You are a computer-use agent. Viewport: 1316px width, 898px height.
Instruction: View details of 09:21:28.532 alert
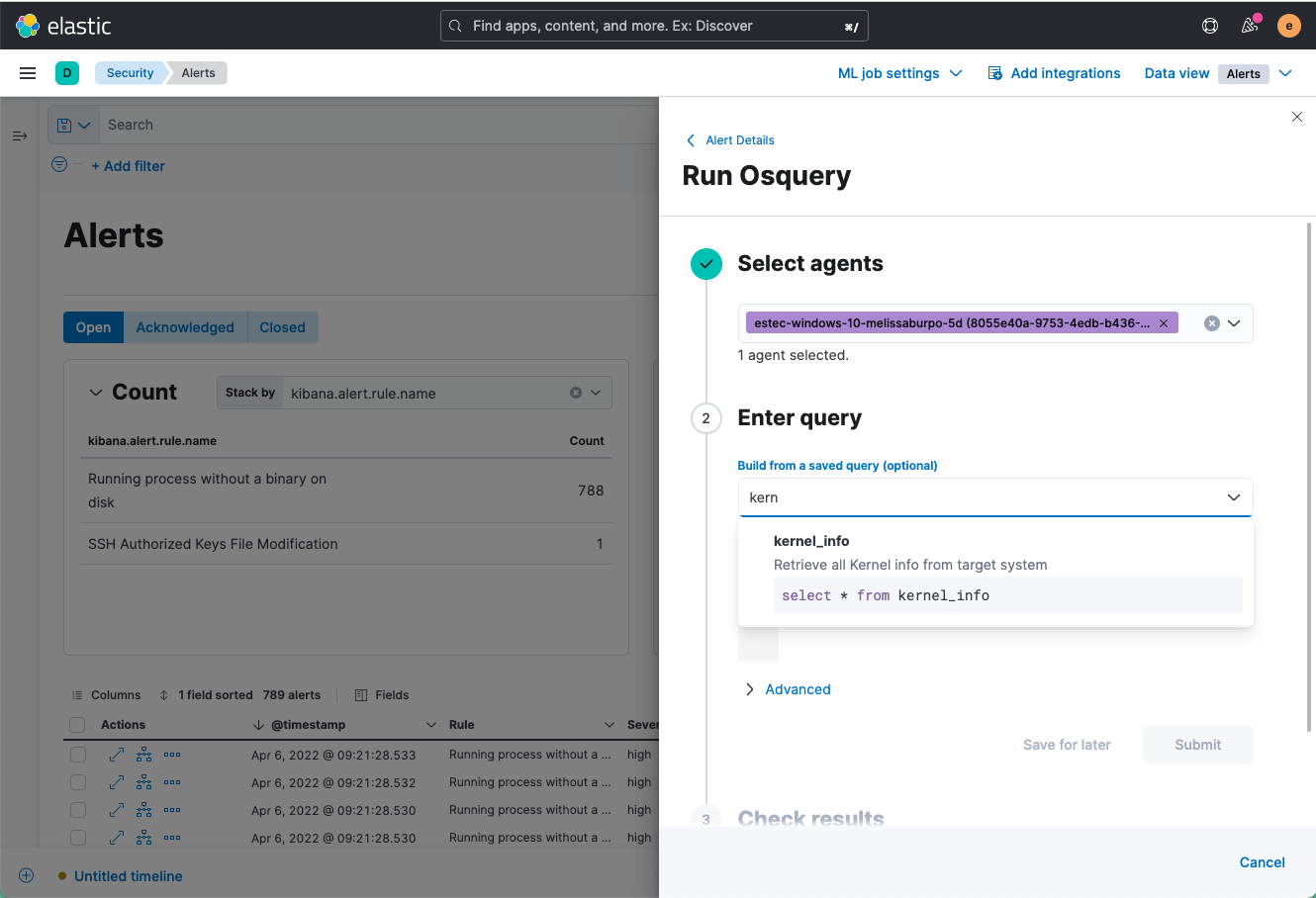[x=117, y=782]
